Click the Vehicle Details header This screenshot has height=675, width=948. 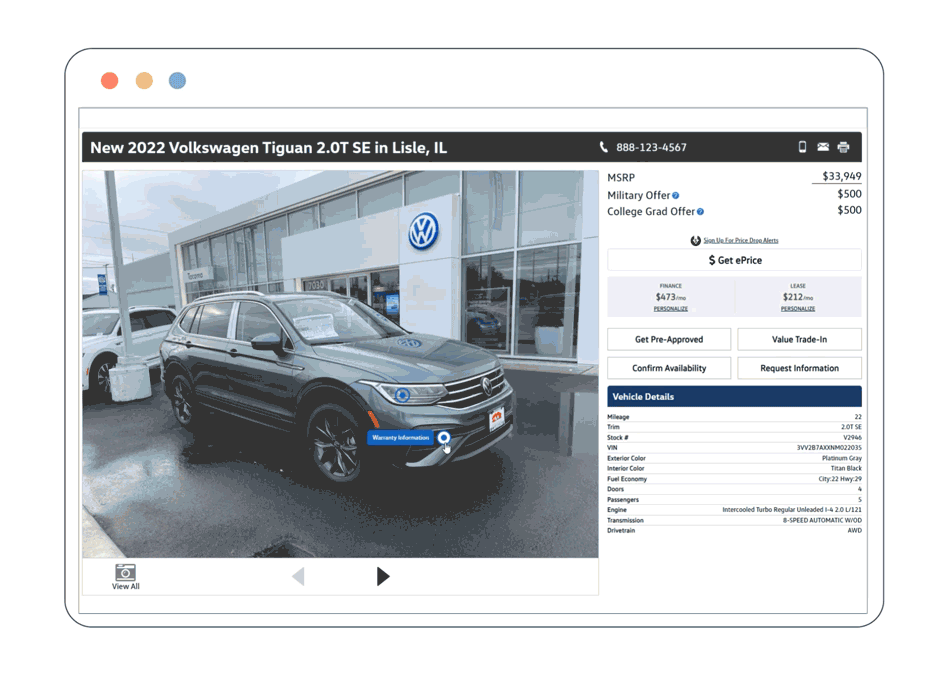(x=735, y=397)
